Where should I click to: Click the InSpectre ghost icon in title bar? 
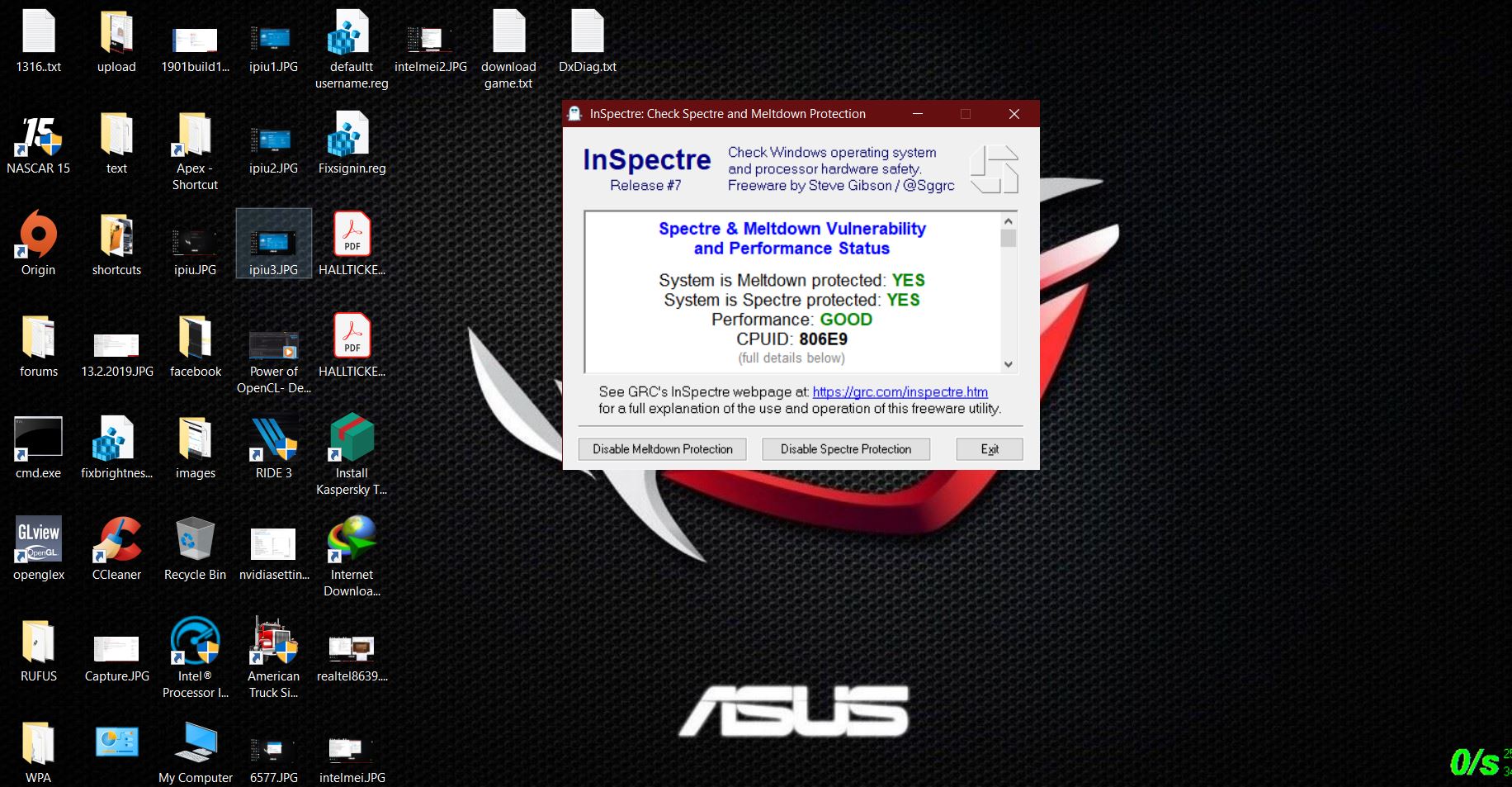point(575,114)
